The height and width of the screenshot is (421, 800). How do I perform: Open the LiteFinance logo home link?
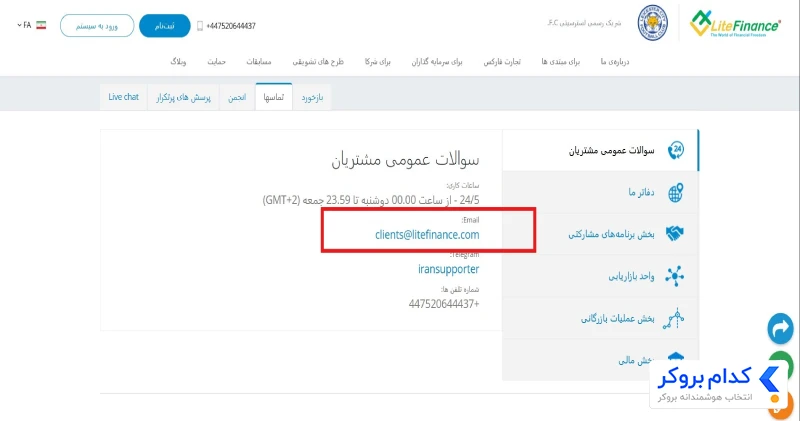(735, 23)
